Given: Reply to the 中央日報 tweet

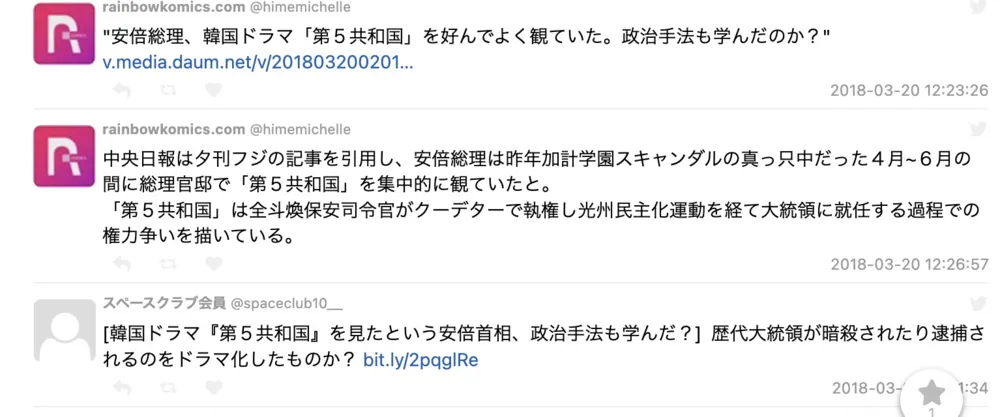Looking at the screenshot, I should click(122, 264).
